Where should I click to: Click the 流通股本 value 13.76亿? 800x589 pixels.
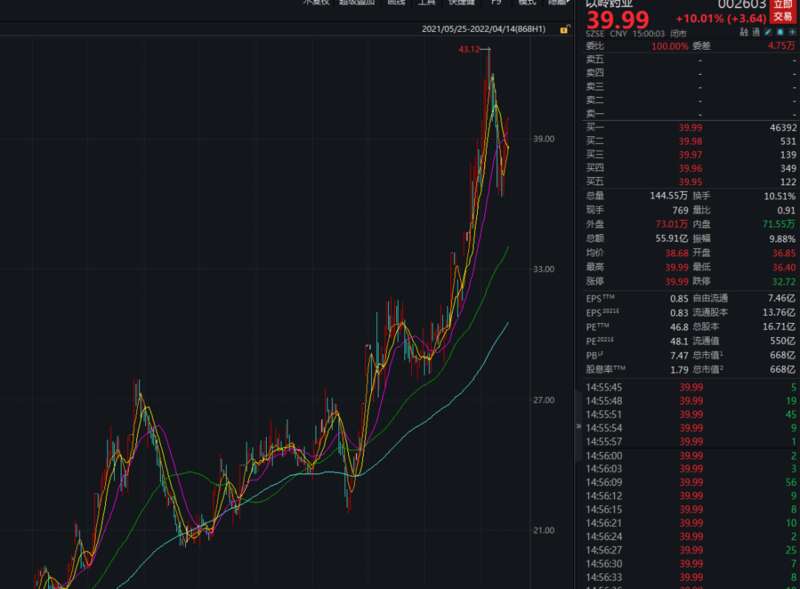[779, 312]
